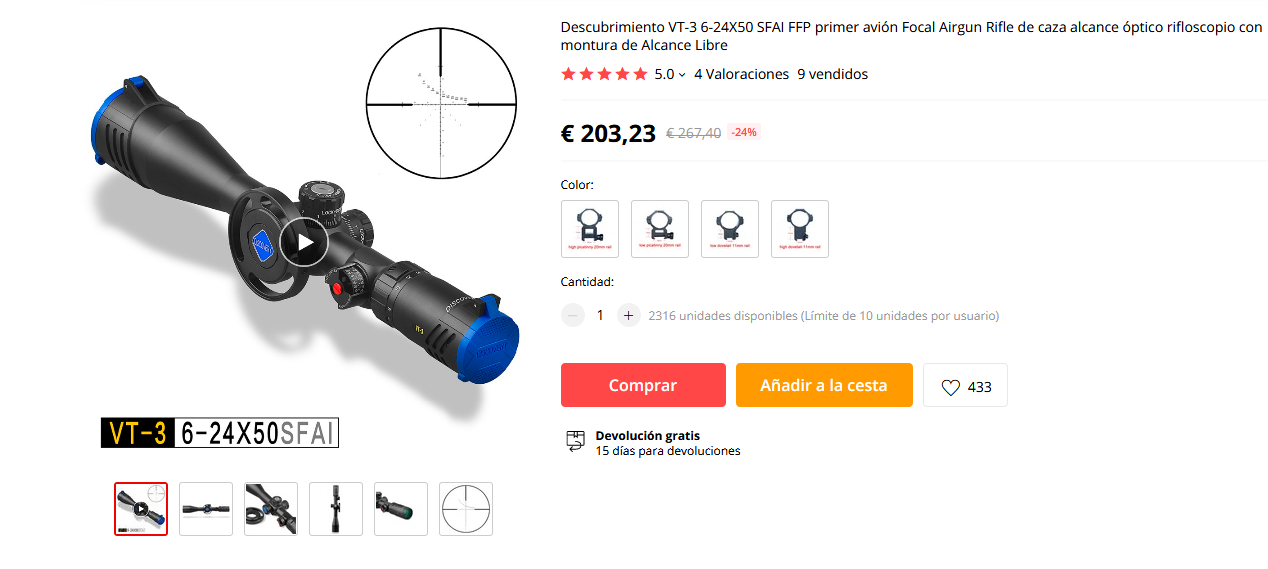View the third thumbnail with scope close-up
Screen dimensions: 1268x569
271,509
